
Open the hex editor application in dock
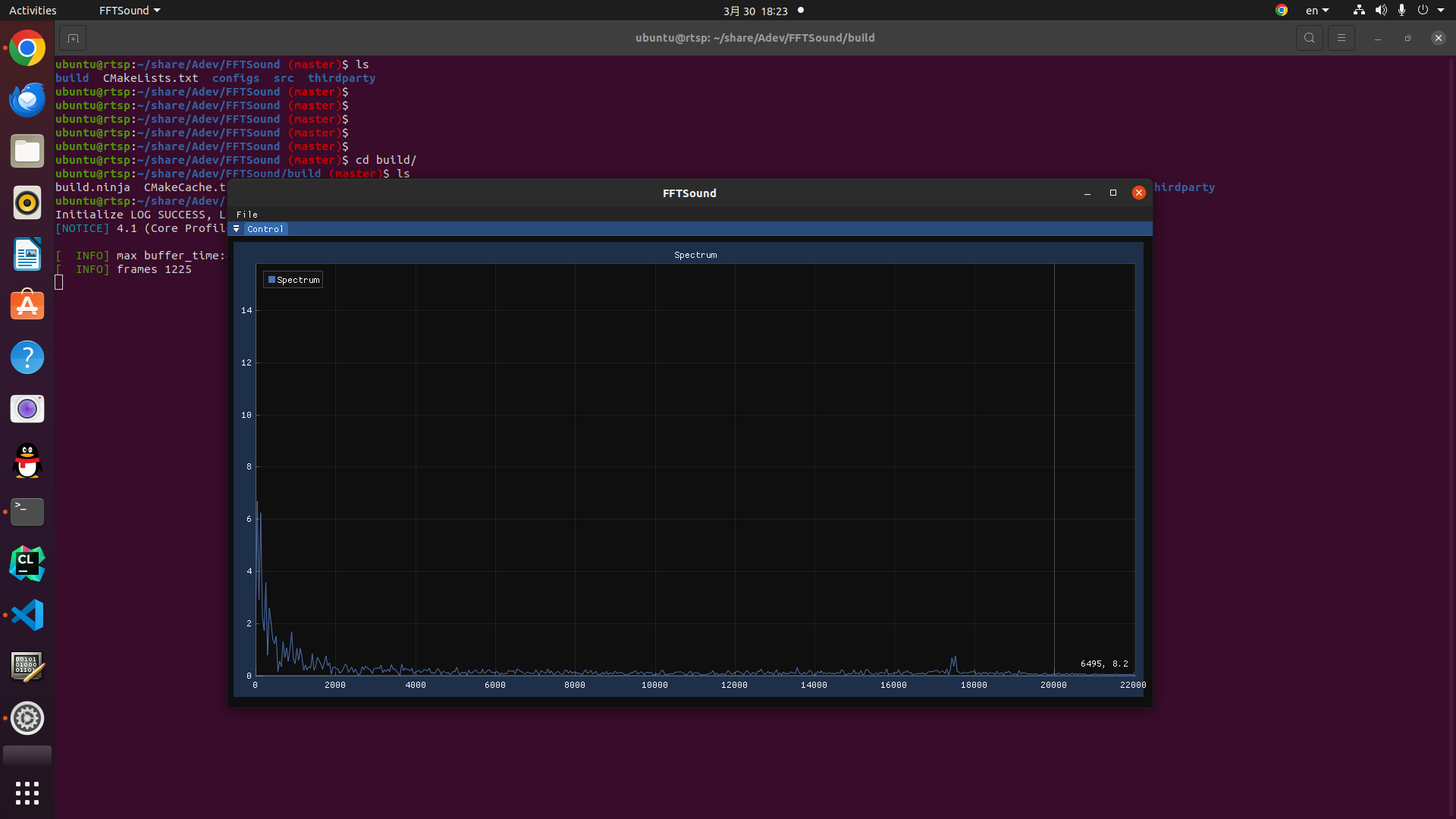[x=27, y=667]
